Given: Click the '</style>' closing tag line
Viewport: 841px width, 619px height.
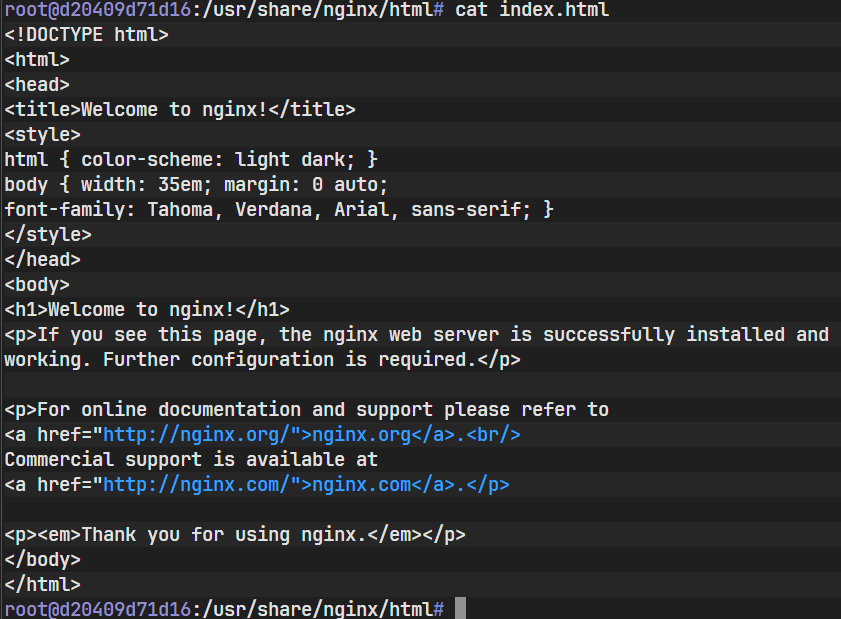Looking at the screenshot, I should (x=48, y=234).
